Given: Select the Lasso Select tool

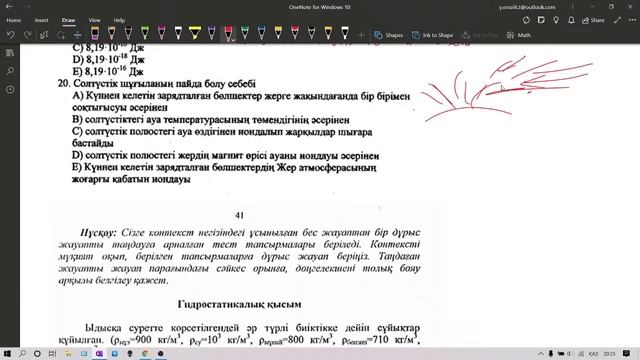Looking at the screenshot, I should click(61, 35).
